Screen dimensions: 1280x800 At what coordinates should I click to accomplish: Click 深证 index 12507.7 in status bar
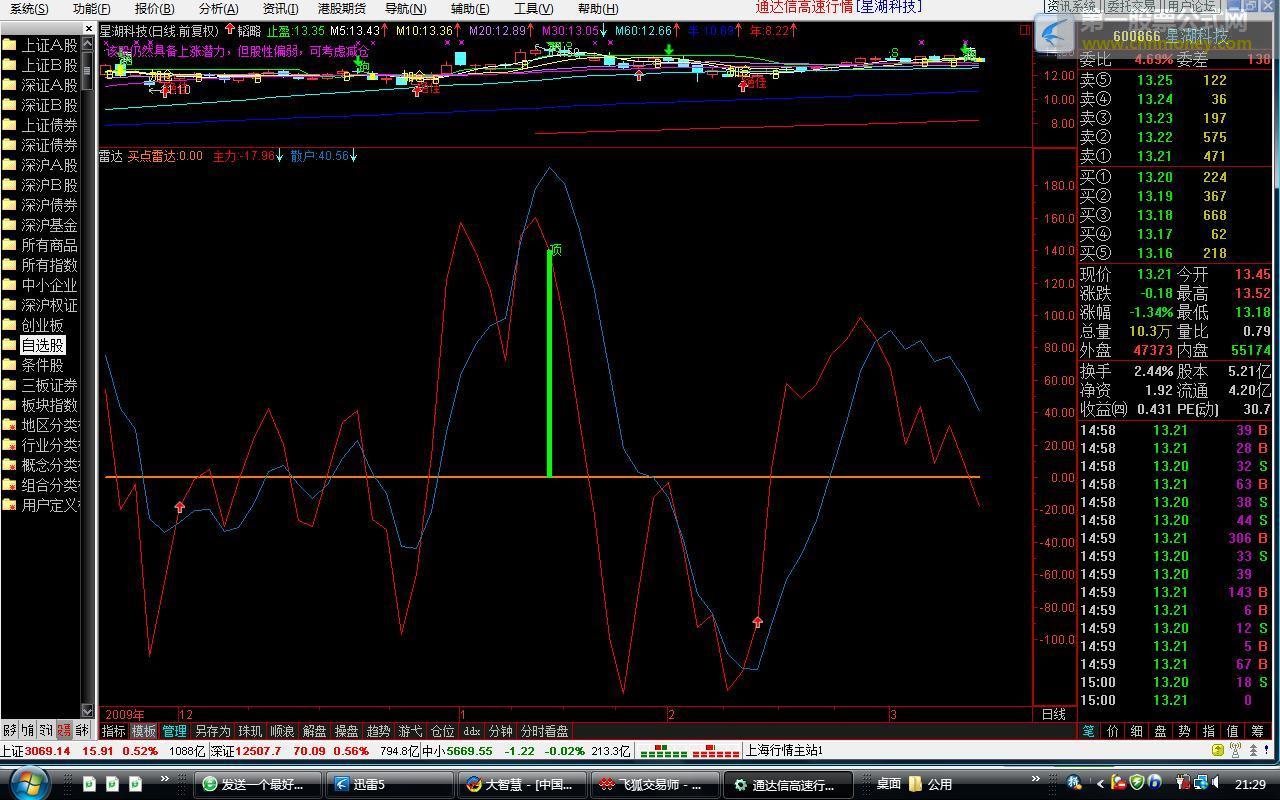[258, 750]
